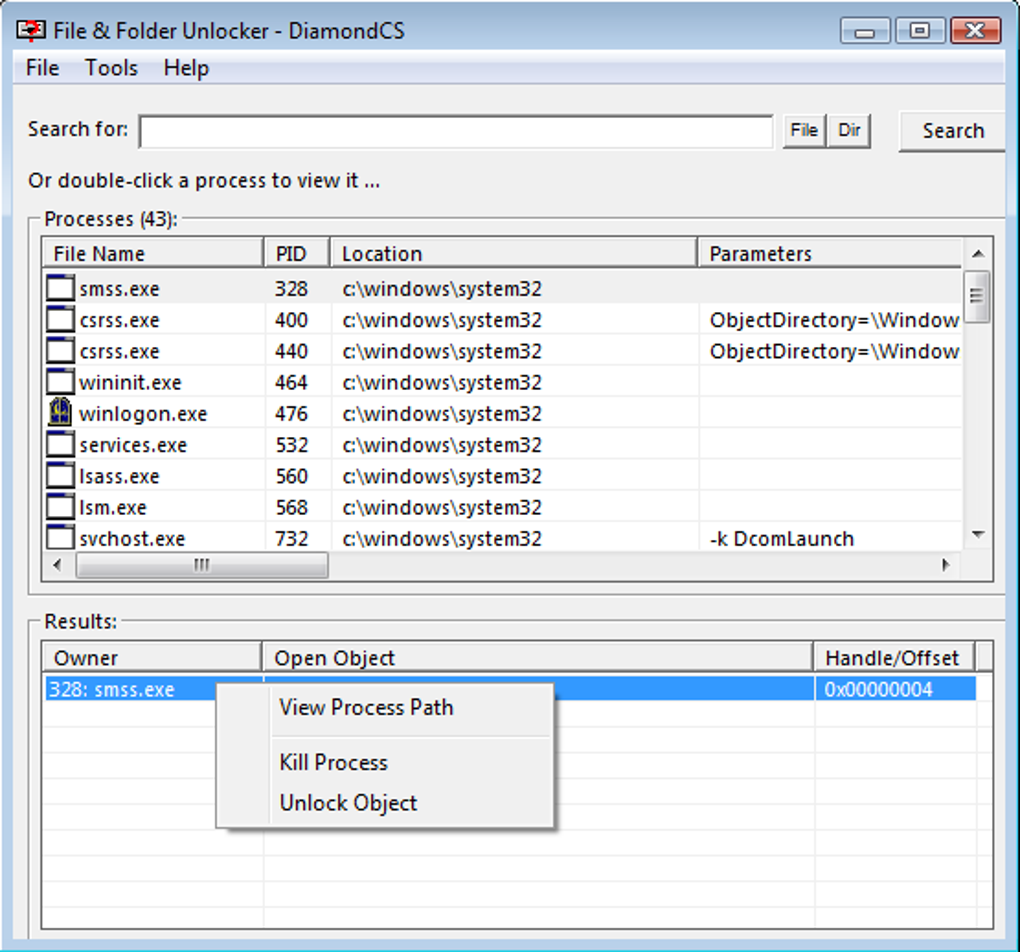Open the Help menu

[x=186, y=68]
